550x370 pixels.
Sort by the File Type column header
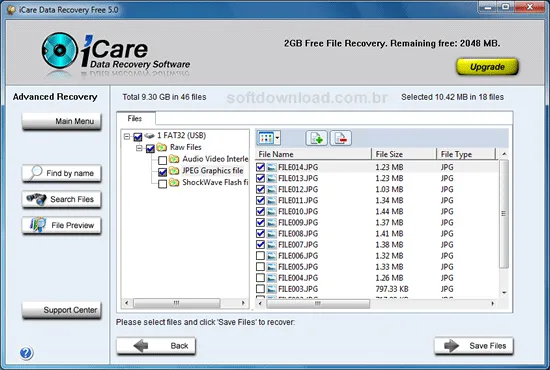[466, 154]
